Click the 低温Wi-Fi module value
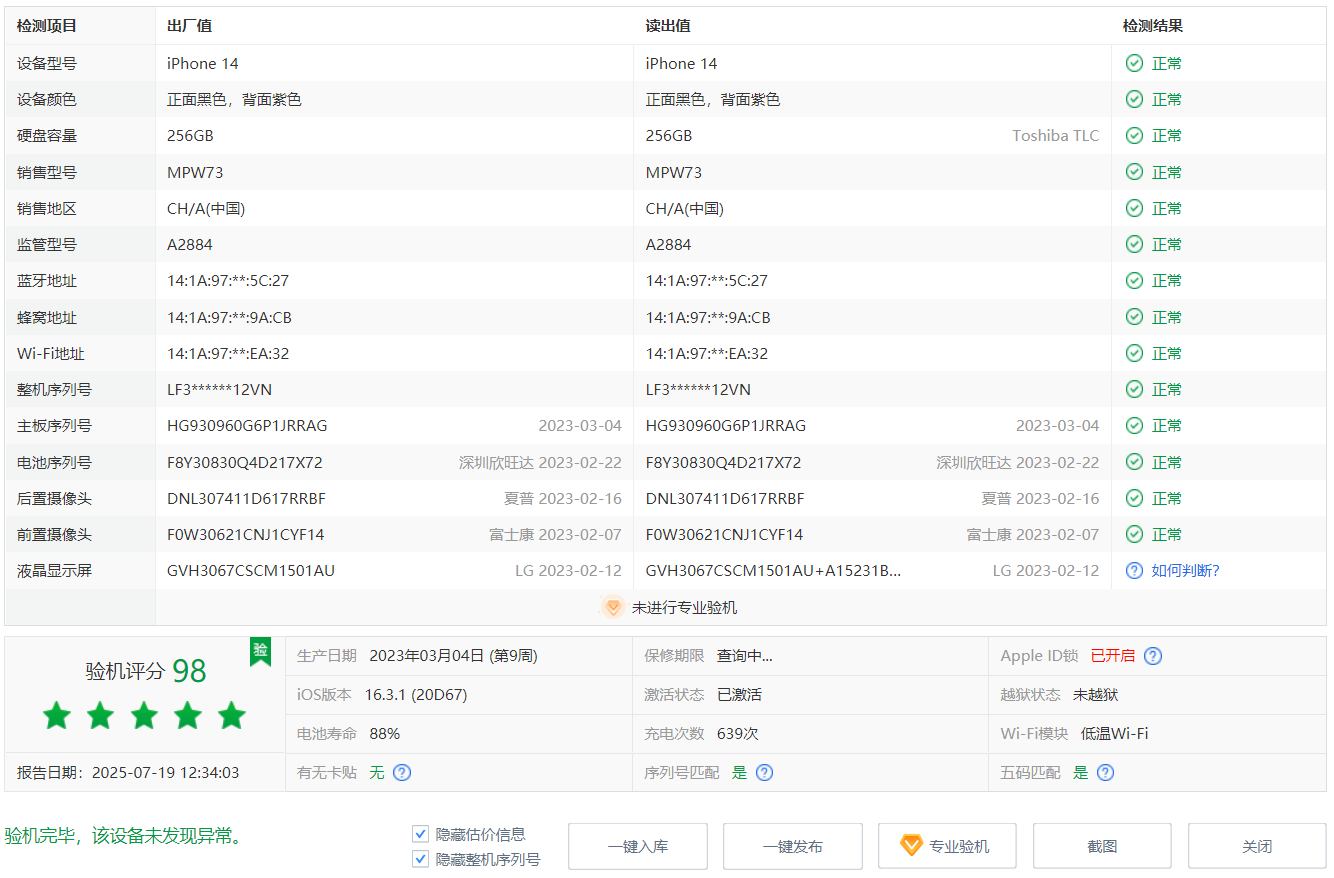The height and width of the screenshot is (878, 1334). (1114, 733)
